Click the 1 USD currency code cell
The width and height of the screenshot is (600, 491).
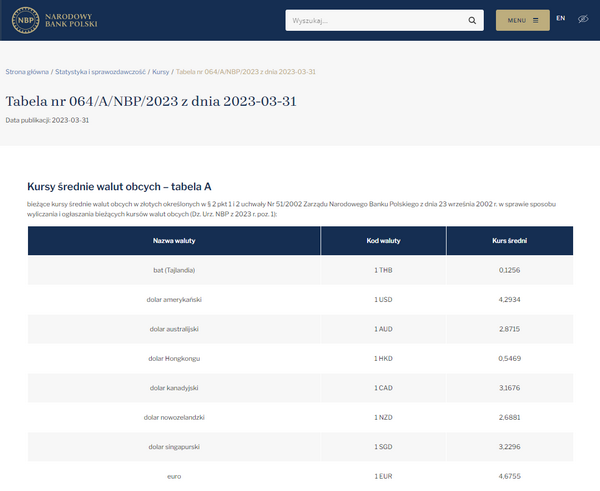383,300
